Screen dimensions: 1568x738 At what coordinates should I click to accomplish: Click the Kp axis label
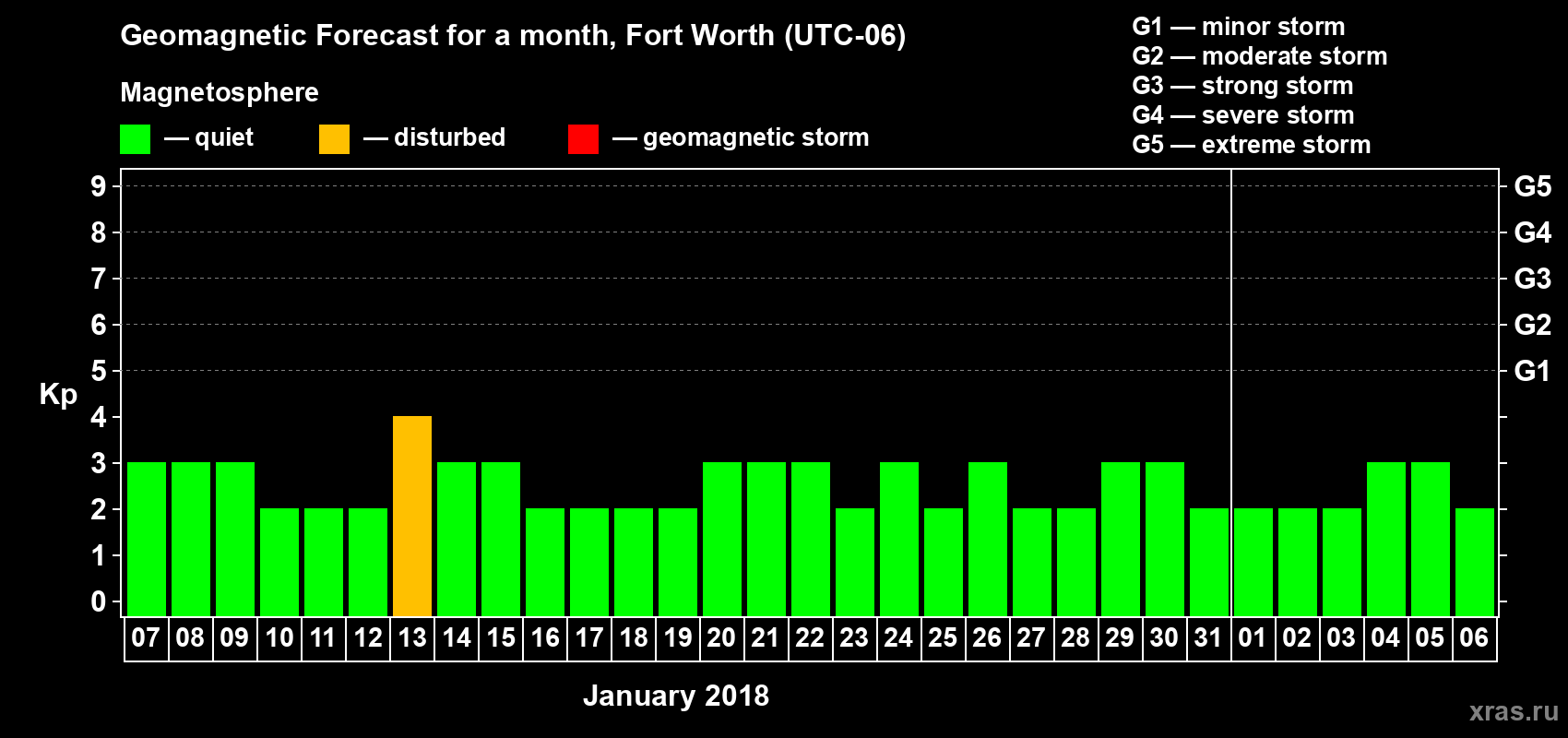58,394
